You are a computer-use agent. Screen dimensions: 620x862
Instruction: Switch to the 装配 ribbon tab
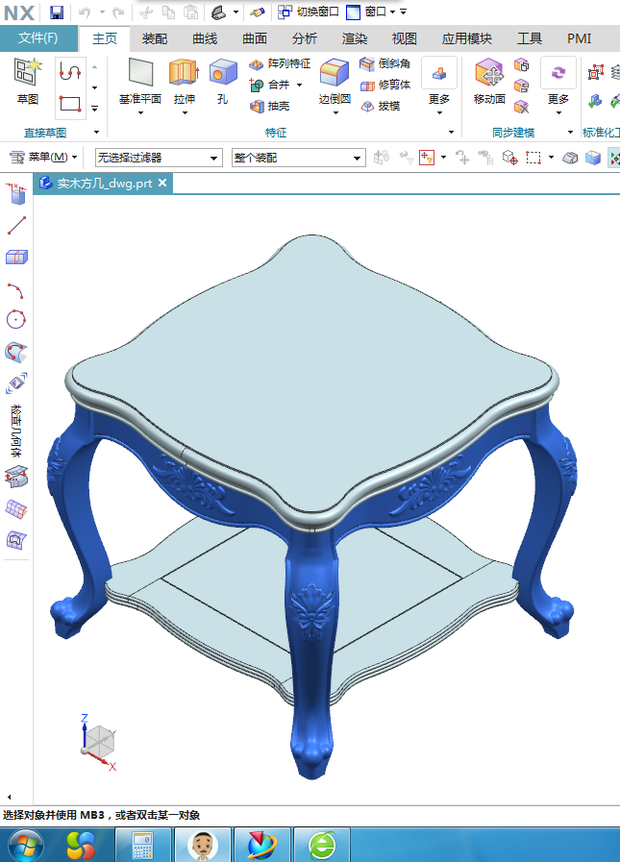click(154, 39)
